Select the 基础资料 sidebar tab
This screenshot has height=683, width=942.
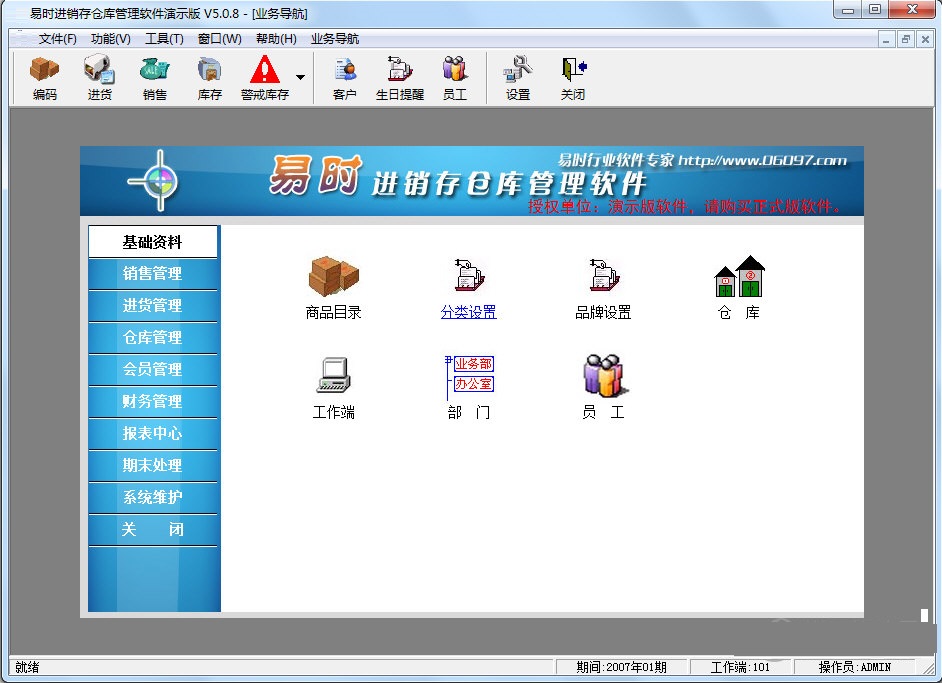point(153,242)
